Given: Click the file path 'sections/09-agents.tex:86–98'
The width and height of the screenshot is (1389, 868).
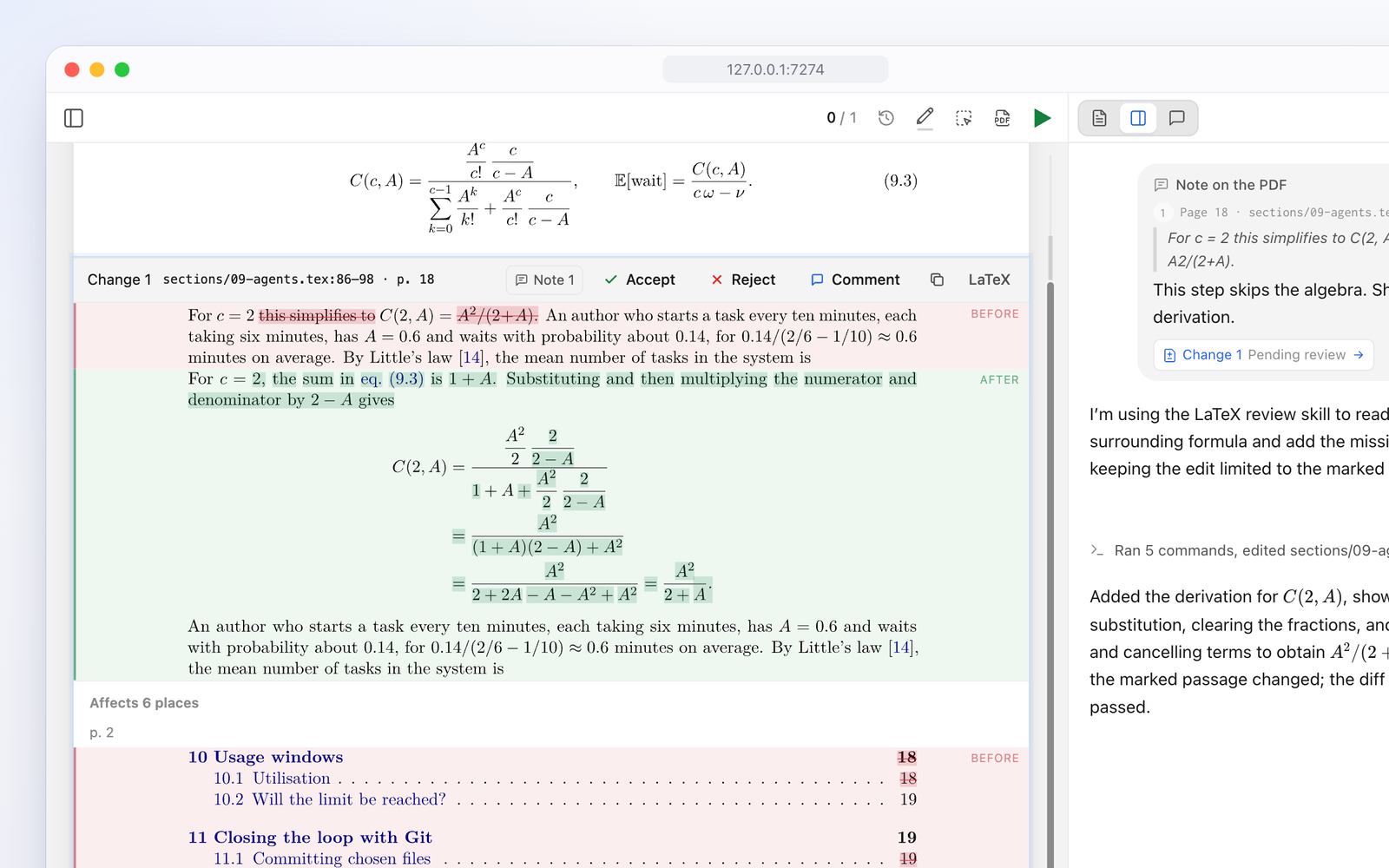Looking at the screenshot, I should click(268, 279).
